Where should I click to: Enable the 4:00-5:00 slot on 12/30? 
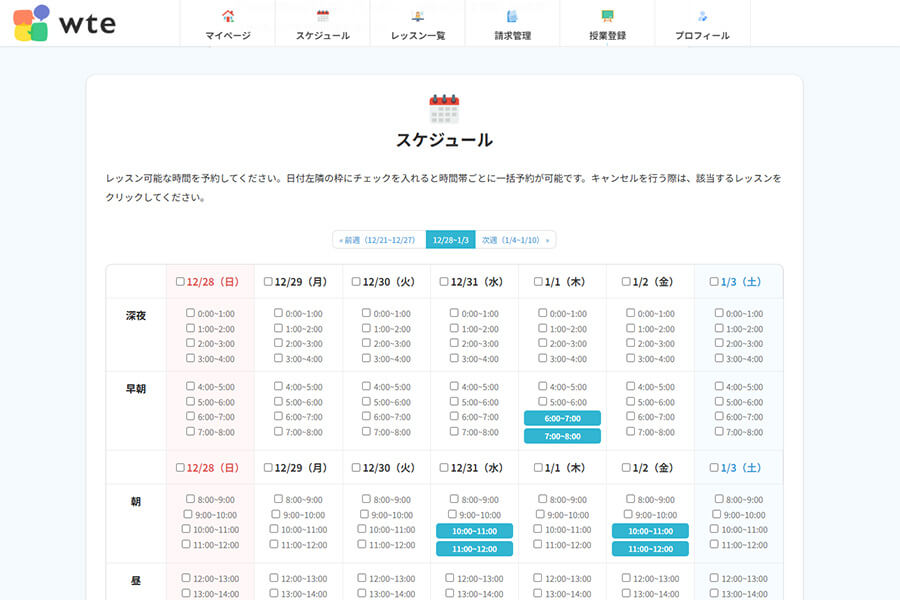[366, 386]
